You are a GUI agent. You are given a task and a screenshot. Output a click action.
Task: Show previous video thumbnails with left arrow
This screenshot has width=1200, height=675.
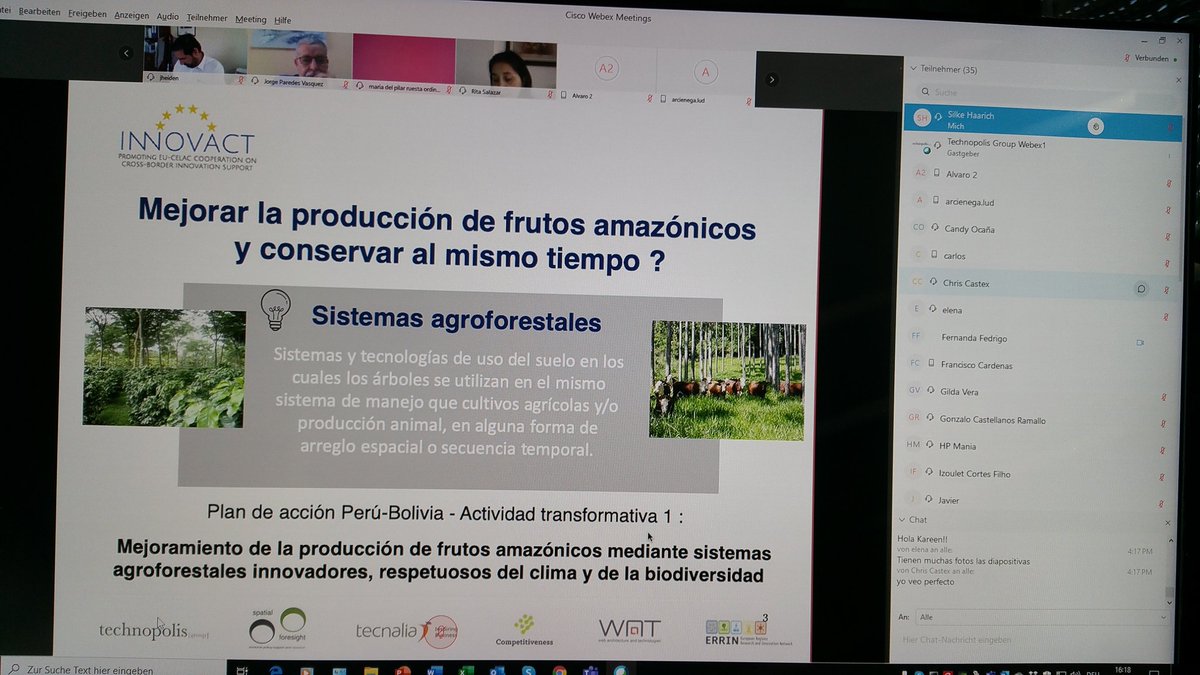(125, 54)
